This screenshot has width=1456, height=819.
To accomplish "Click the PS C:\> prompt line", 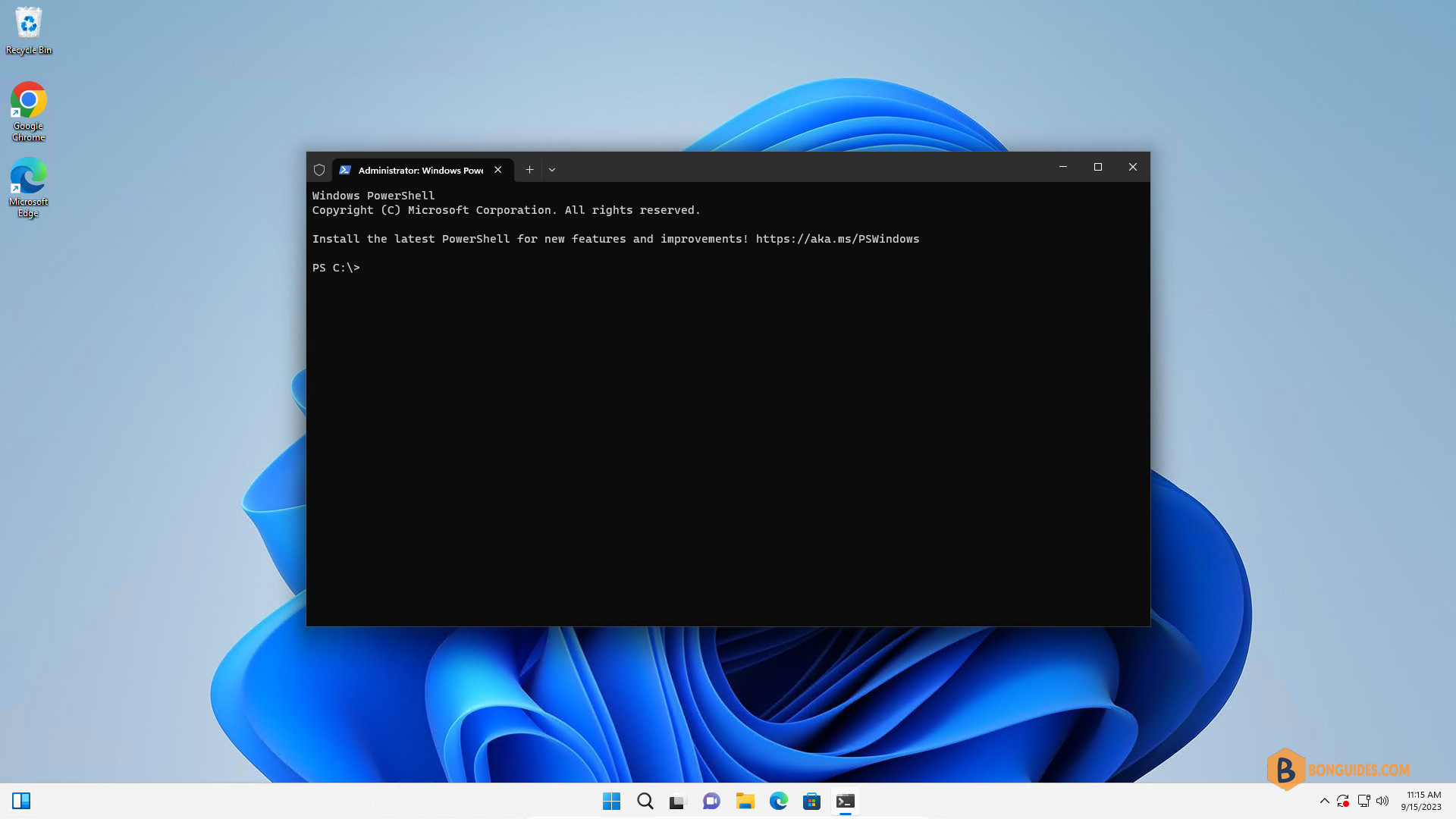I will pyautogui.click(x=336, y=268).
